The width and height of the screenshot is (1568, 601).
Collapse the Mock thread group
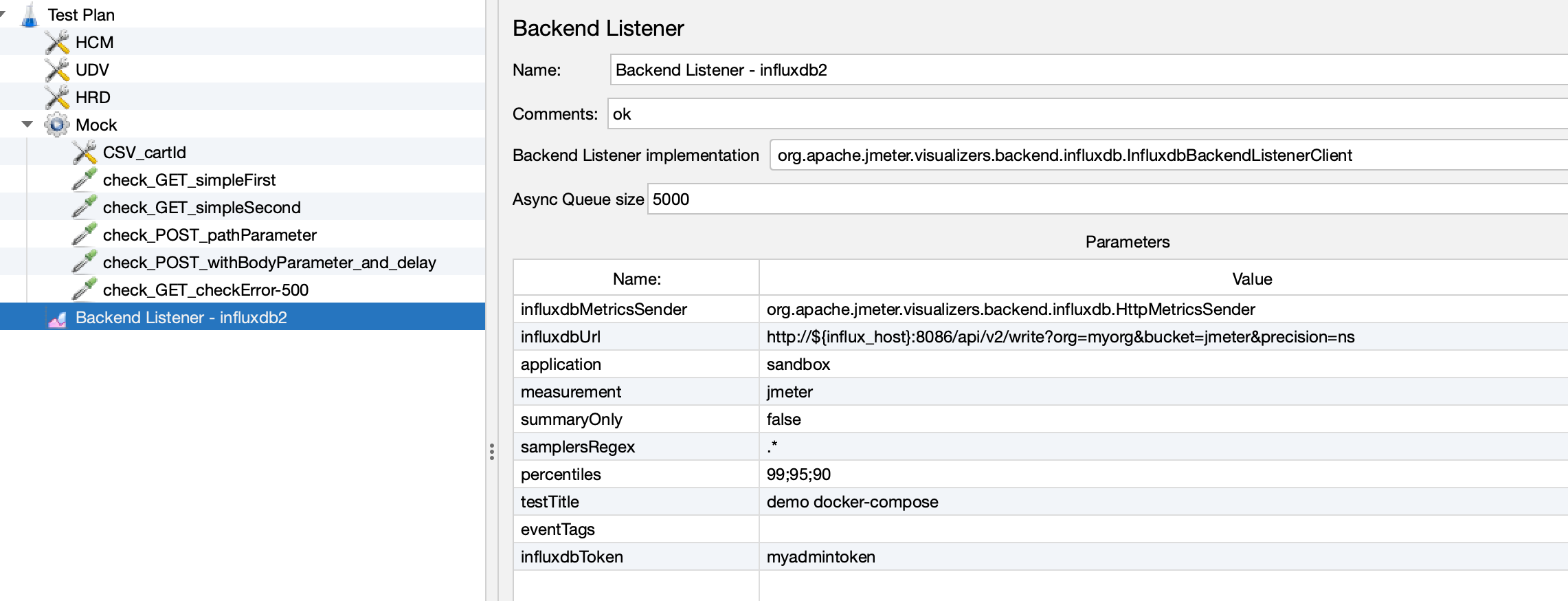tap(27, 124)
